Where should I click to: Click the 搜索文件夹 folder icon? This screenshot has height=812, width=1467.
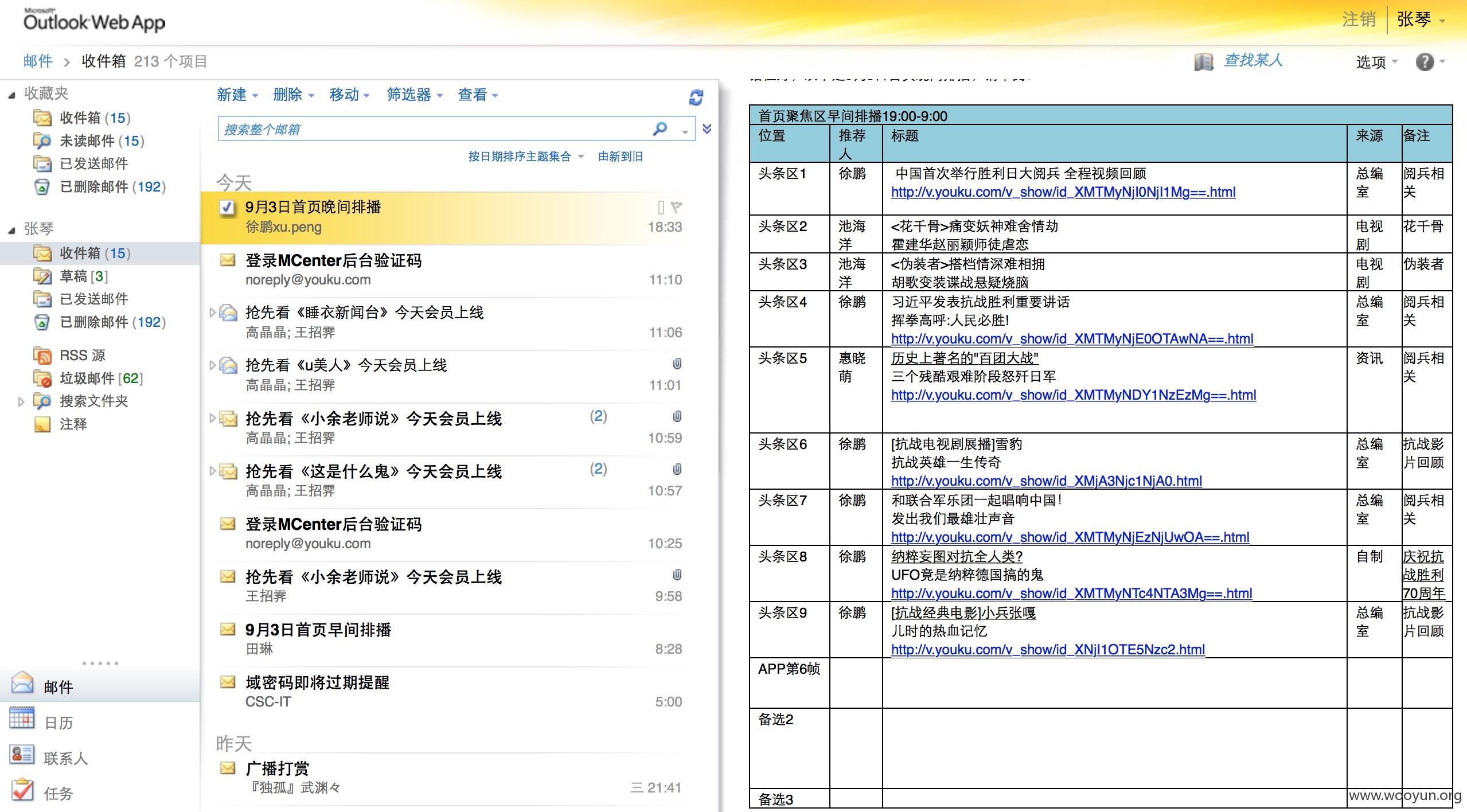42,401
